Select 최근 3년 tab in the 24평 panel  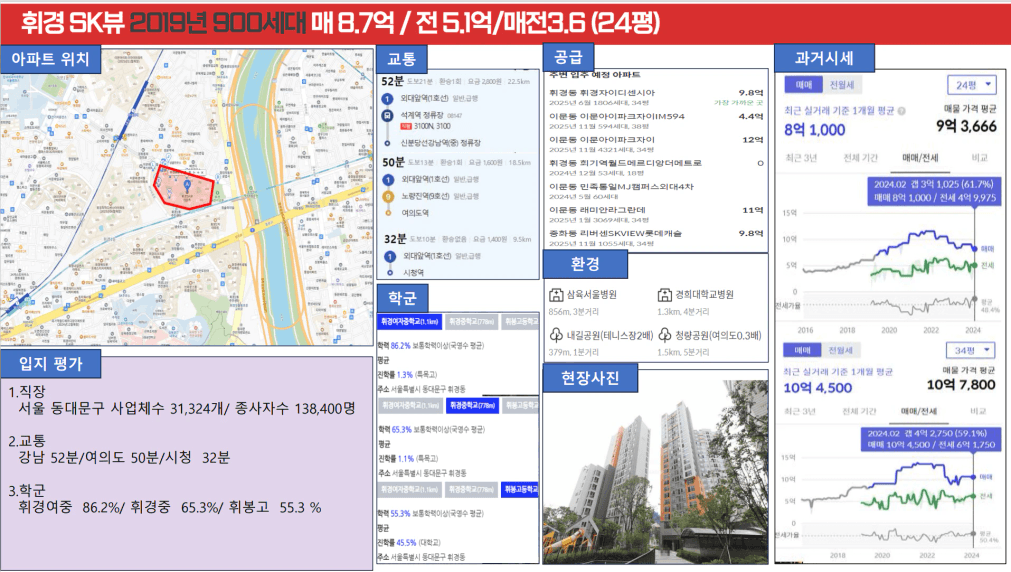[801, 158]
